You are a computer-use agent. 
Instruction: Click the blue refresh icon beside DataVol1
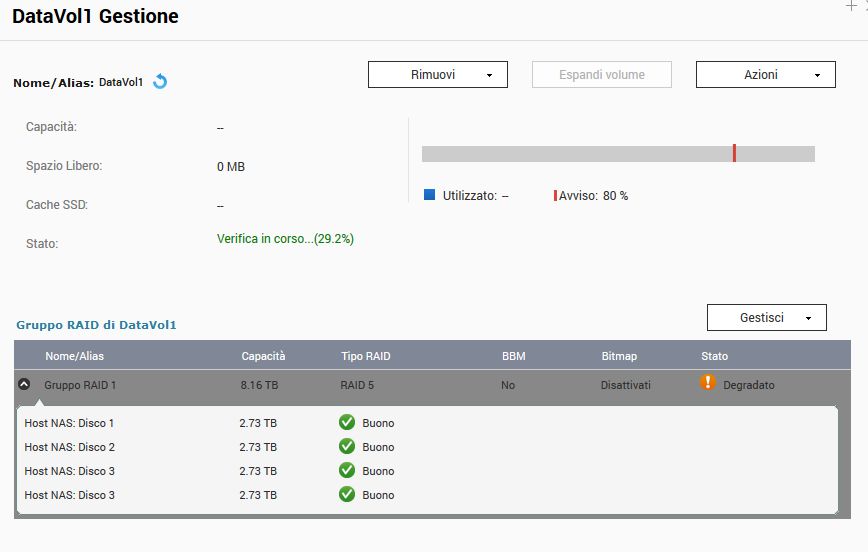pyautogui.click(x=160, y=82)
